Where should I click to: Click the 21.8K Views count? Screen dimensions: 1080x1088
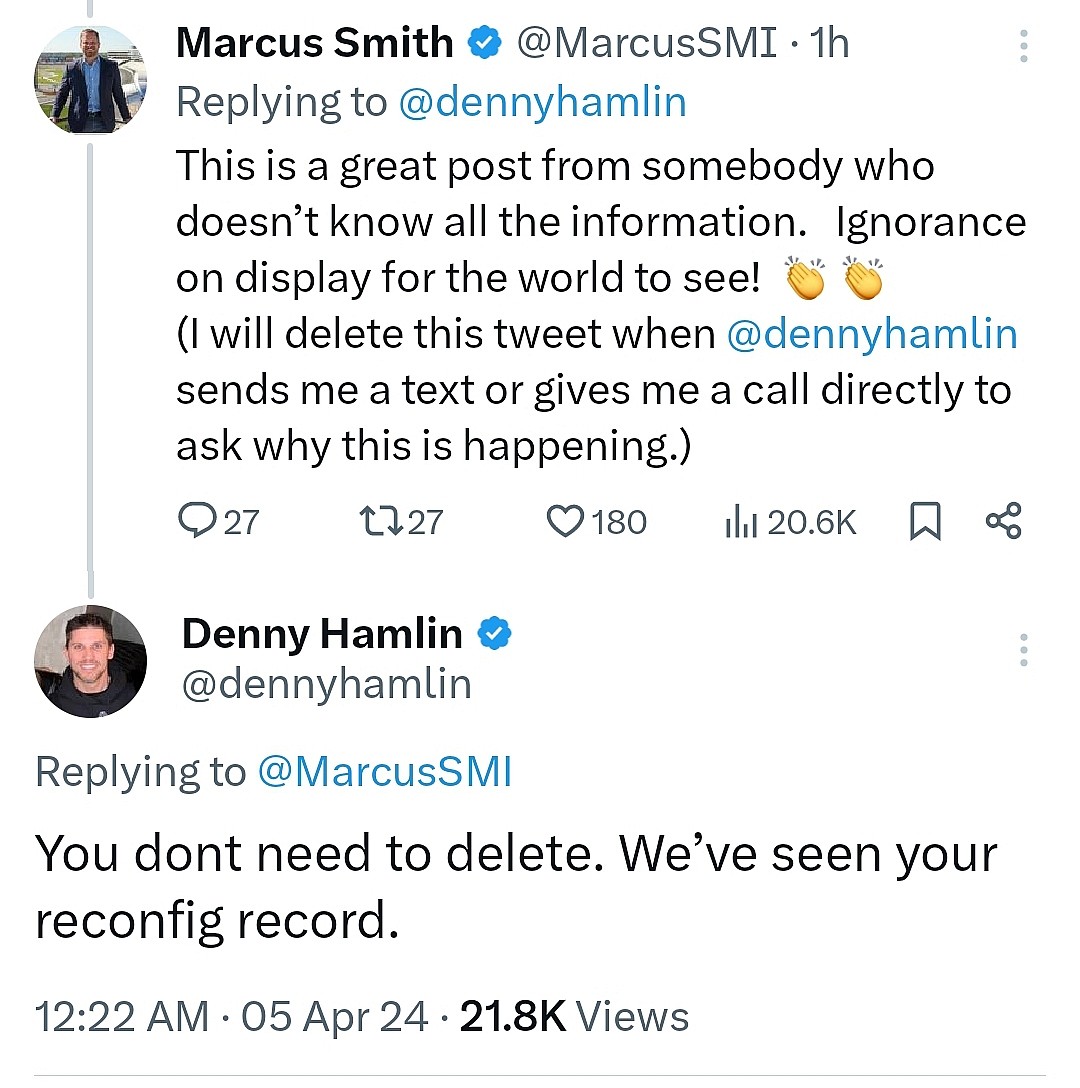point(574,1016)
